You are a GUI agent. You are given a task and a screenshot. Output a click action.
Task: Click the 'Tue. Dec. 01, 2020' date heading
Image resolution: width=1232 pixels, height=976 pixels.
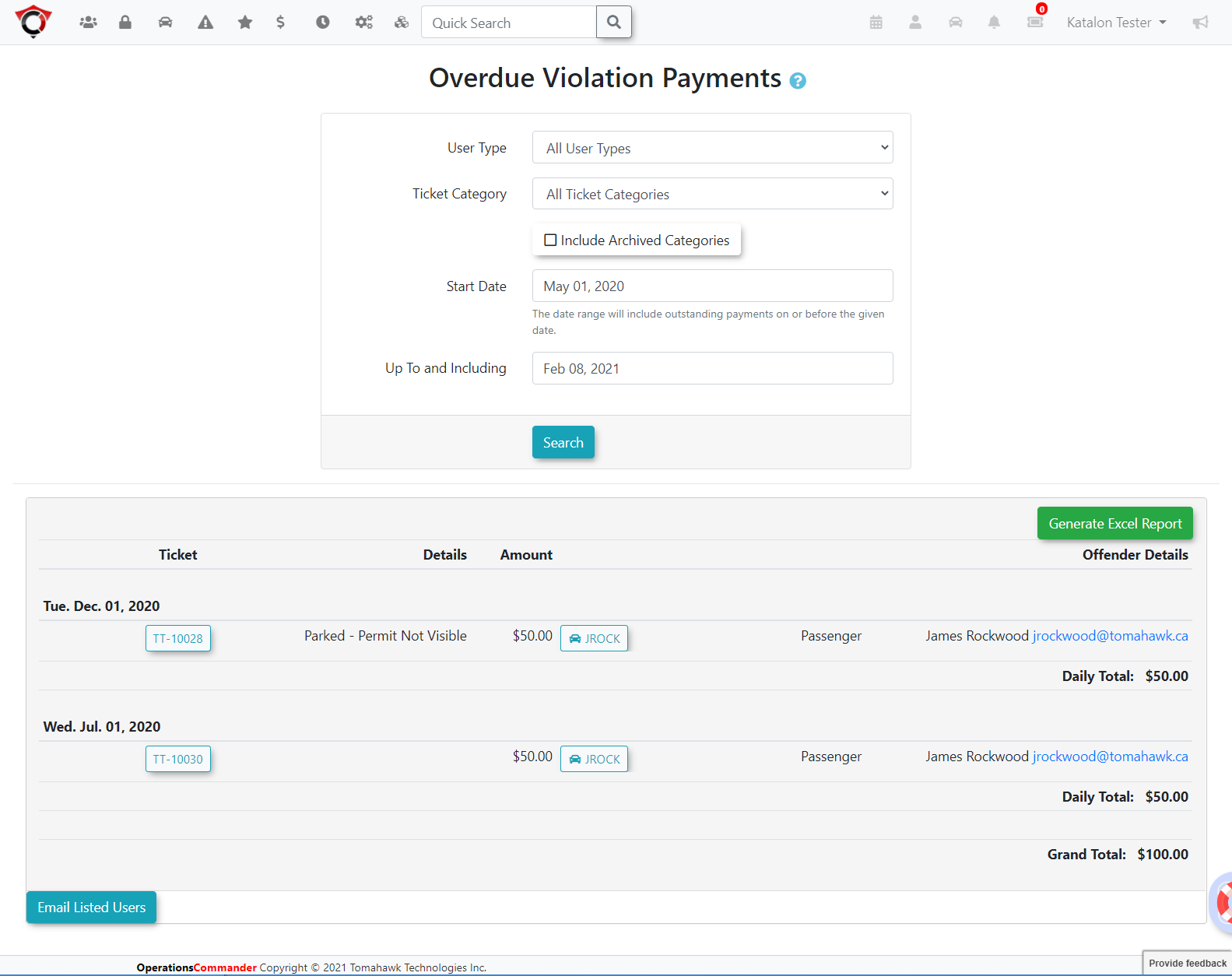(x=101, y=606)
